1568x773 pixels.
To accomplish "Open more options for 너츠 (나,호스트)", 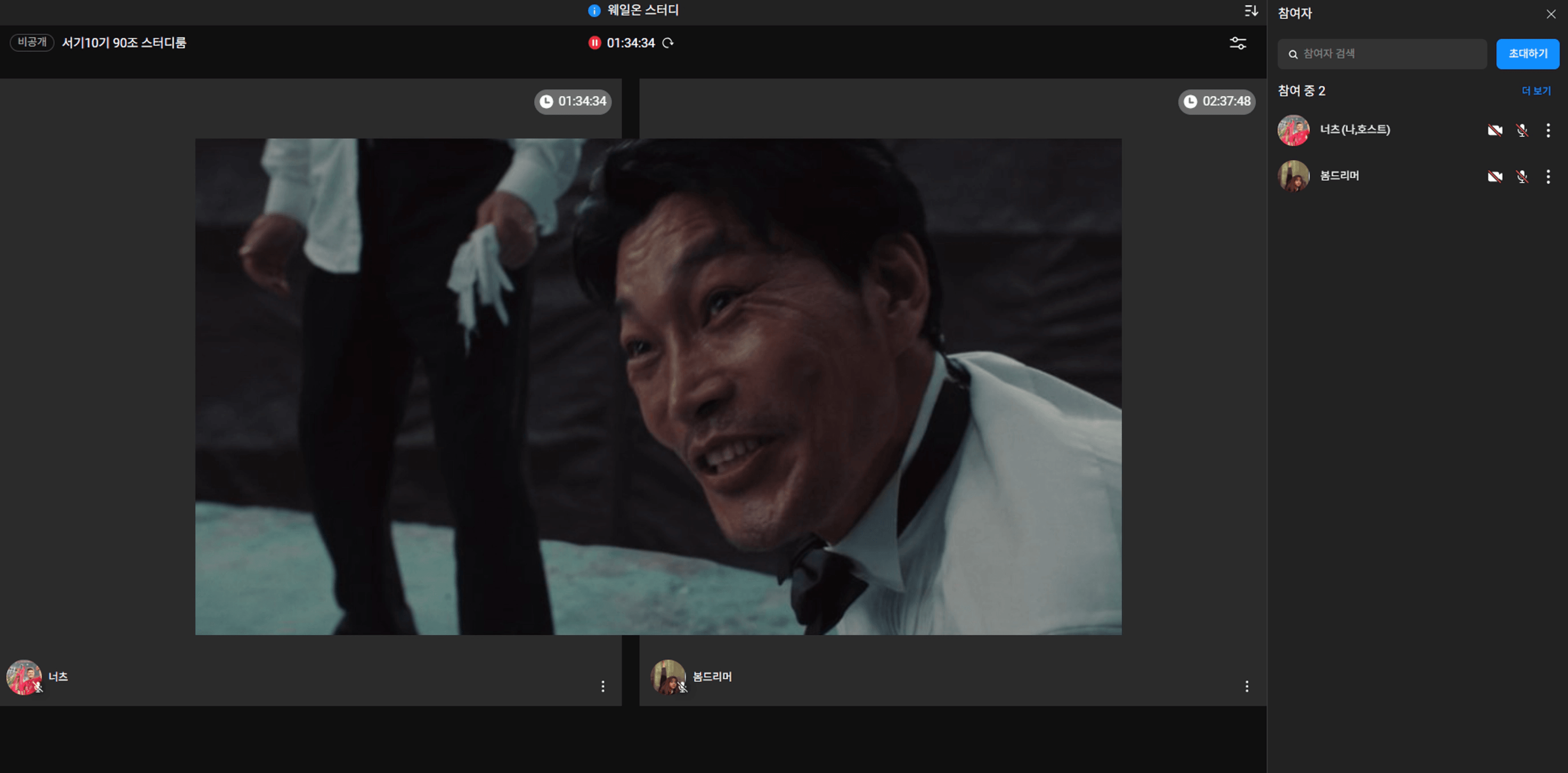I will [1548, 129].
